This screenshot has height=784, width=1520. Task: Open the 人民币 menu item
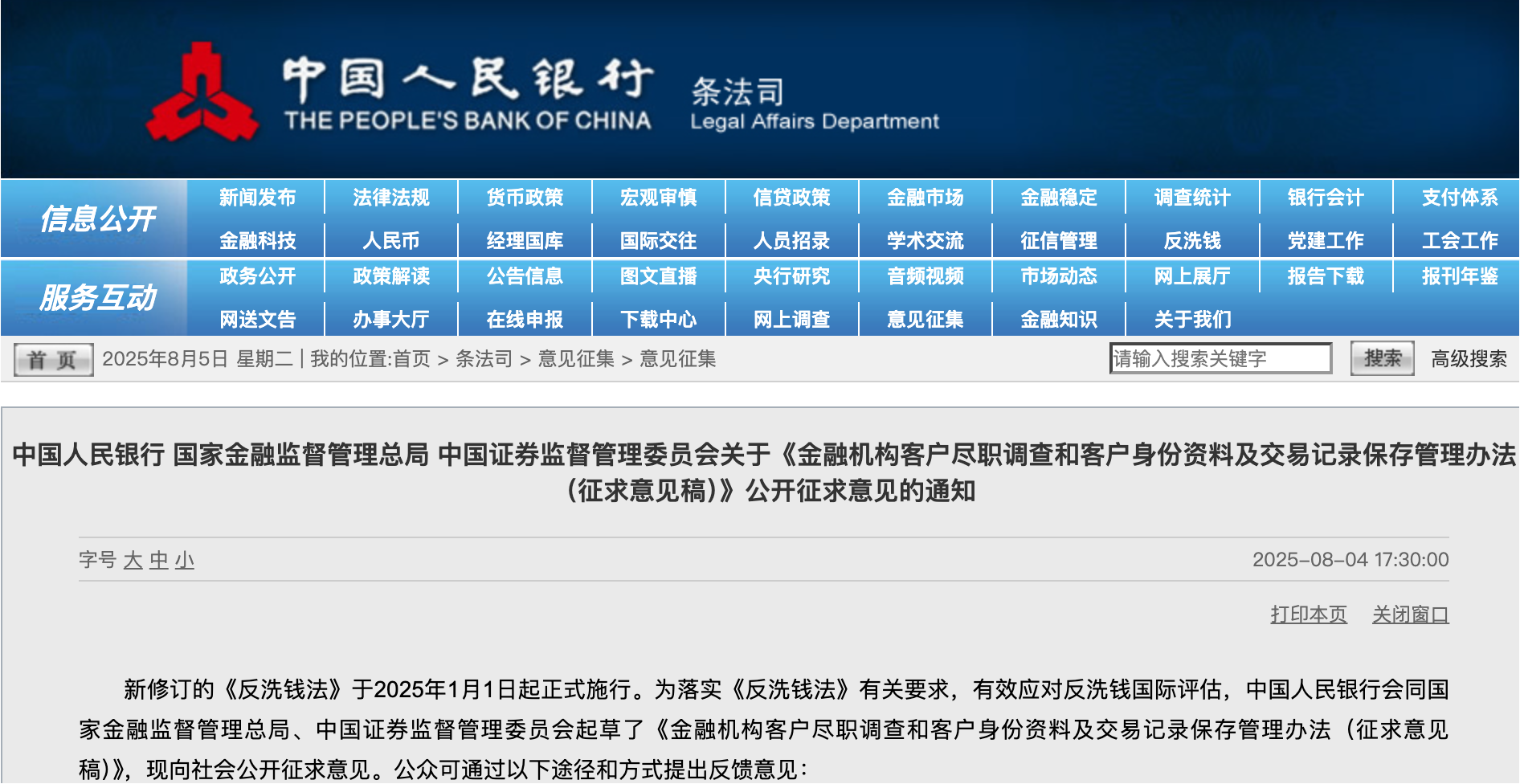pyautogui.click(x=391, y=240)
